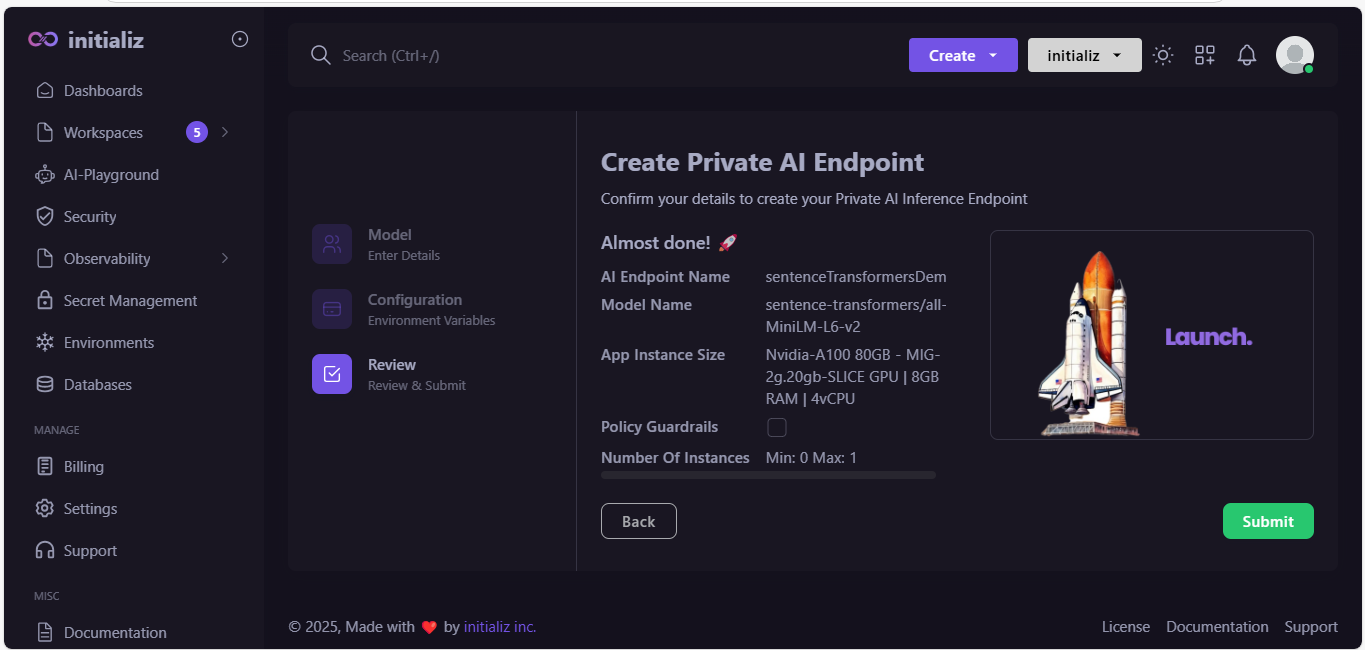Open the Create dropdown button

962,56
